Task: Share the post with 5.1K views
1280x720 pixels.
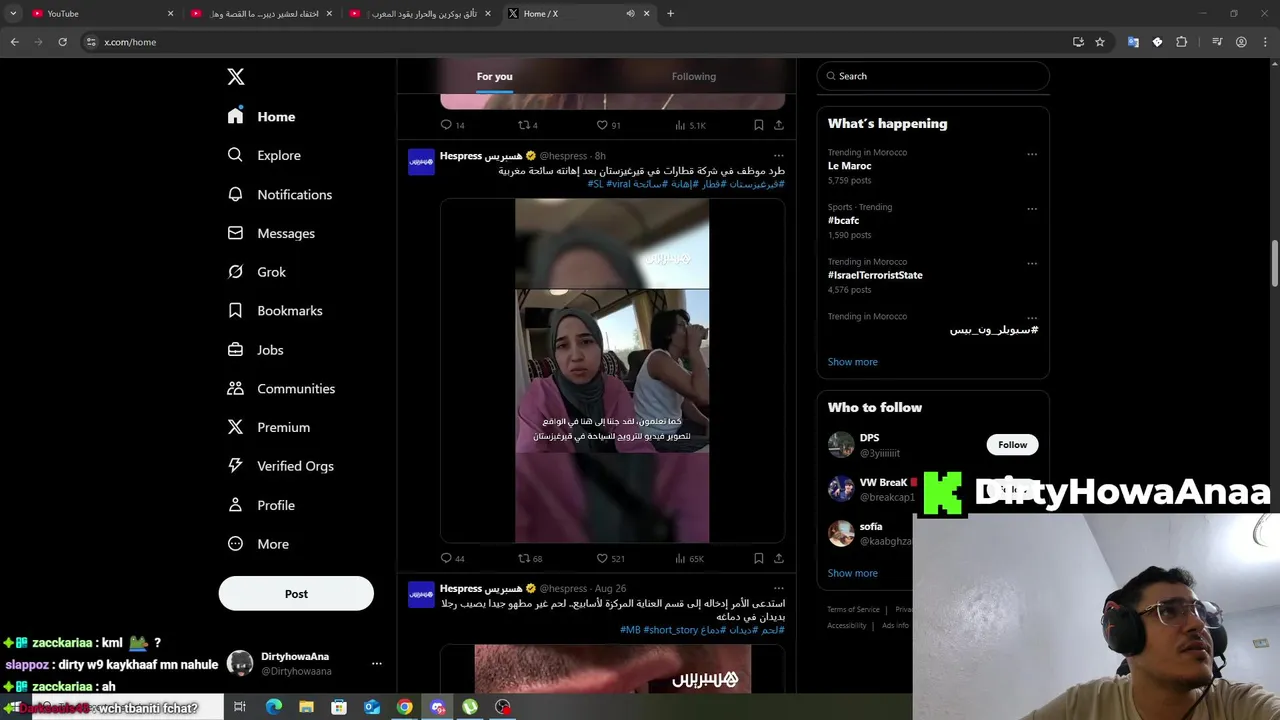Action: [779, 125]
